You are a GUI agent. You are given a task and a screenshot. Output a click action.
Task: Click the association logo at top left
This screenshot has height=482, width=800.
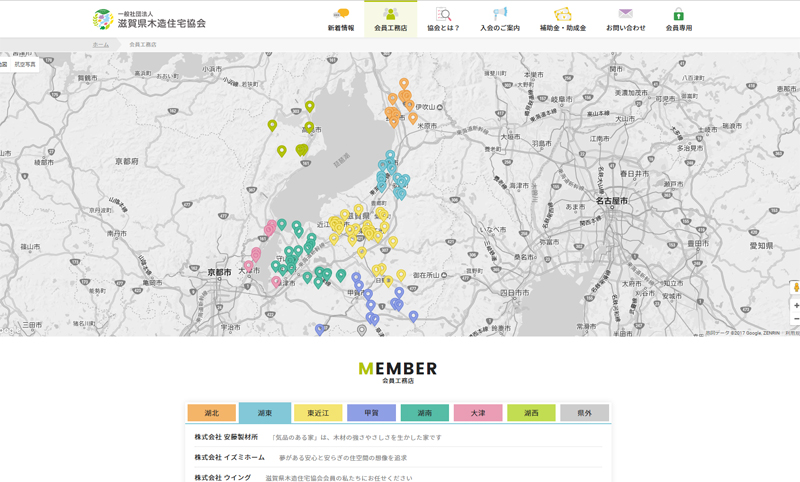coord(149,19)
